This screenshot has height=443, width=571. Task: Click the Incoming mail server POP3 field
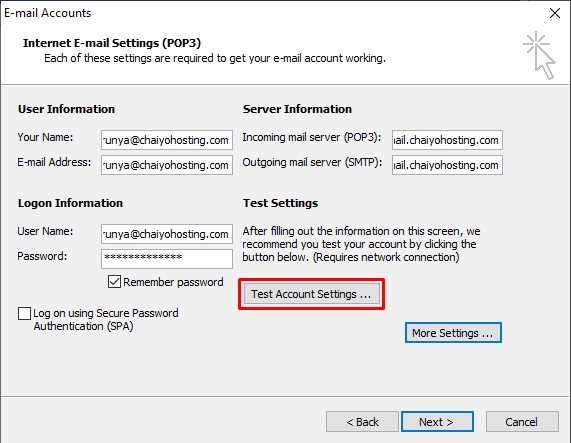(x=447, y=140)
